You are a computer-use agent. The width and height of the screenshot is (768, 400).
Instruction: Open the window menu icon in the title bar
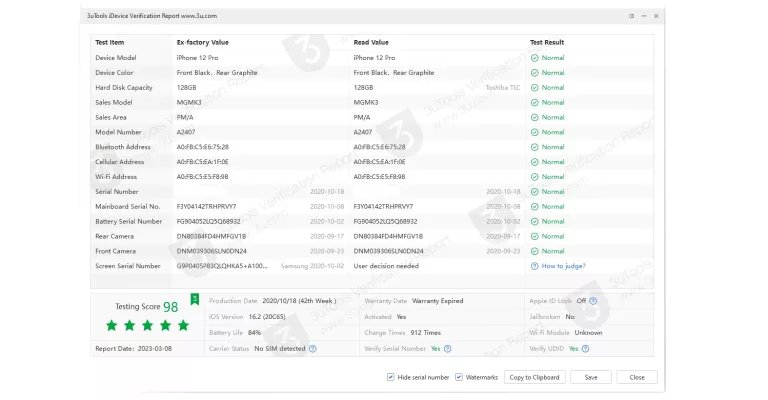[x=631, y=16]
